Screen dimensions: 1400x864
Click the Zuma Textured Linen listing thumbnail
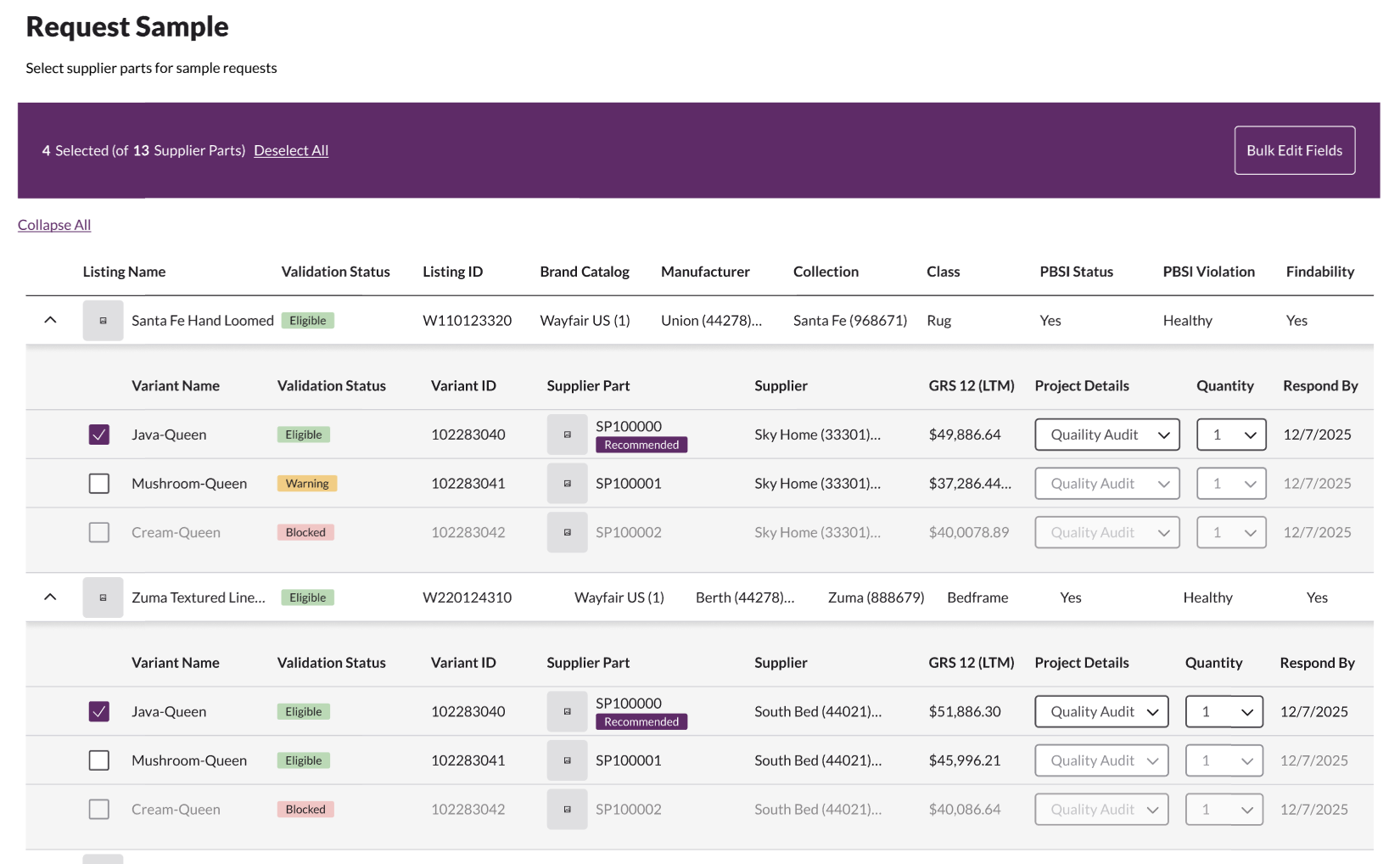(103, 598)
